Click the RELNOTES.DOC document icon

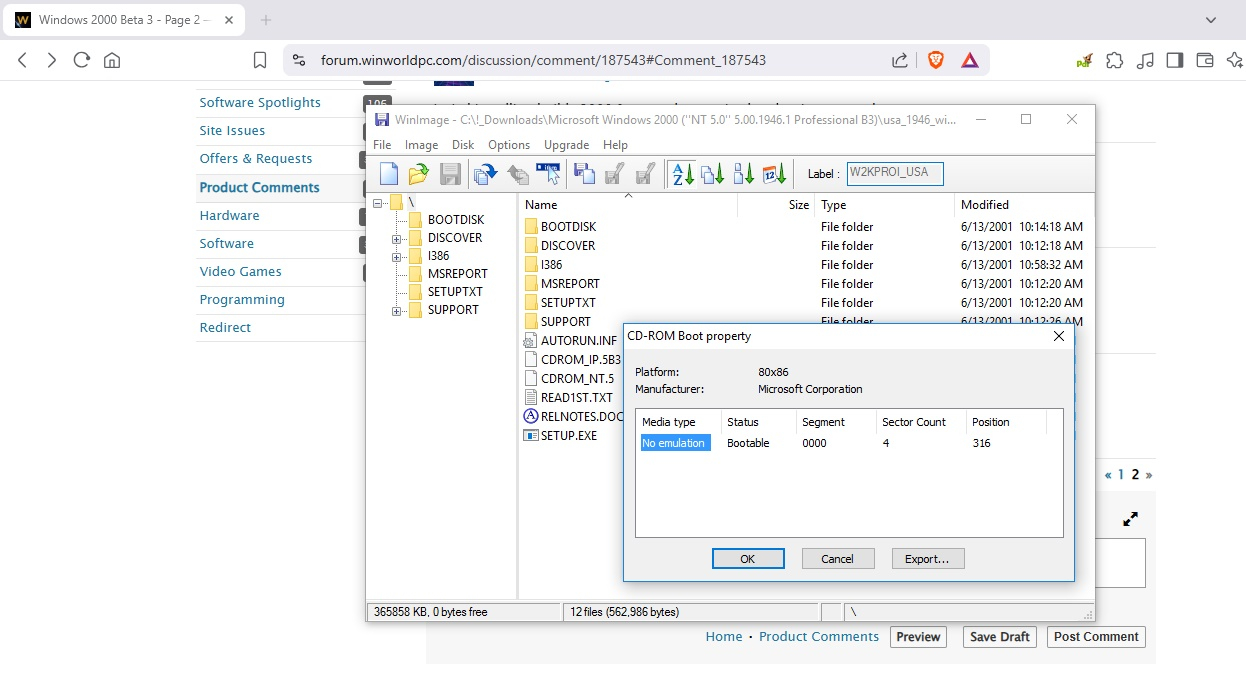pos(531,416)
